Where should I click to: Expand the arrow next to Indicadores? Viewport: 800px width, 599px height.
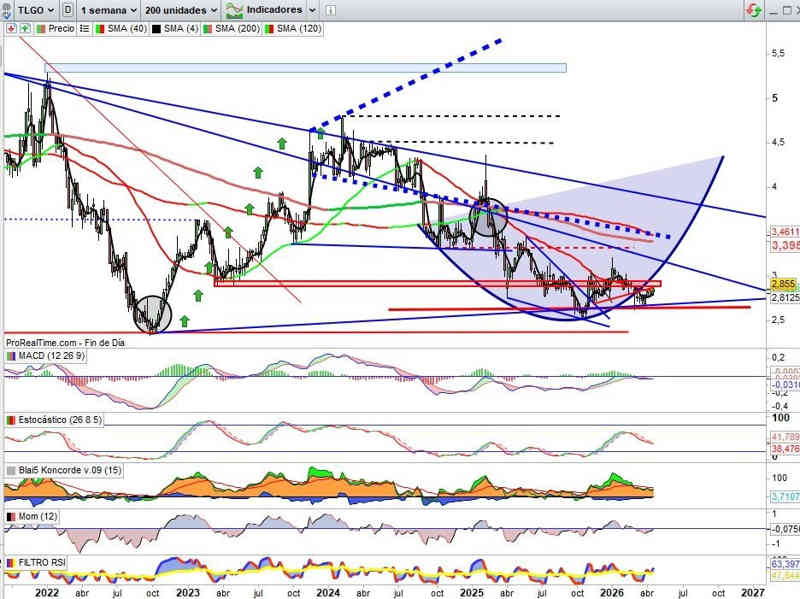pos(311,10)
